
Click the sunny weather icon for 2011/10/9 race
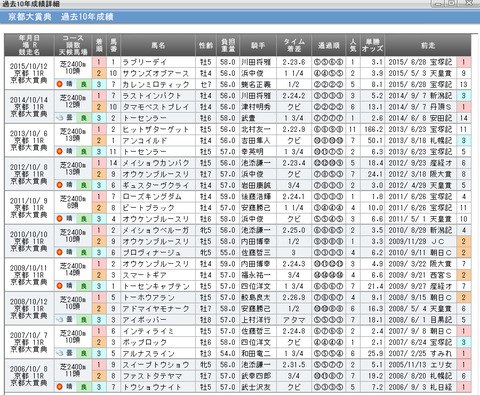click(x=60, y=219)
